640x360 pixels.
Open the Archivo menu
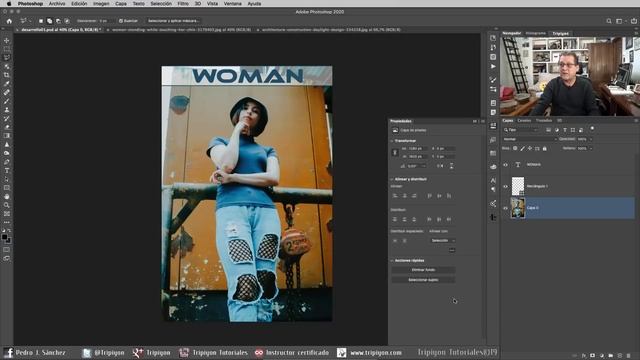coord(57,3)
